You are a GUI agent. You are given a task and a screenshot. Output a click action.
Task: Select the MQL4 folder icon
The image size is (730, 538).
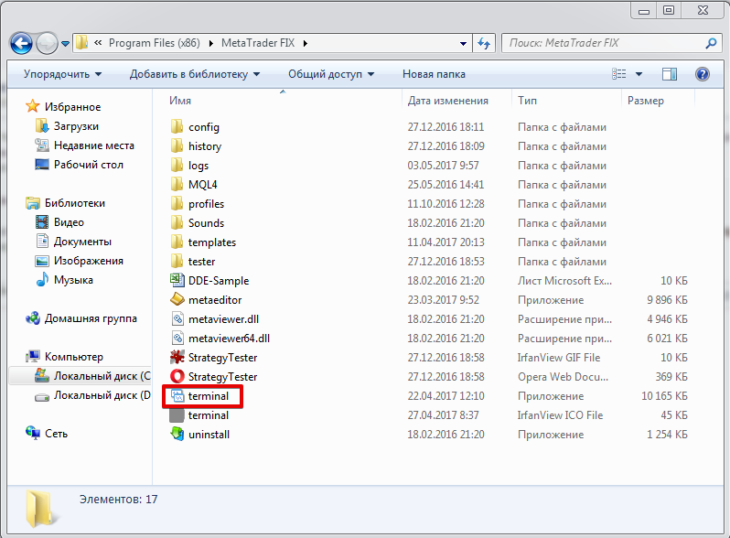pos(176,184)
